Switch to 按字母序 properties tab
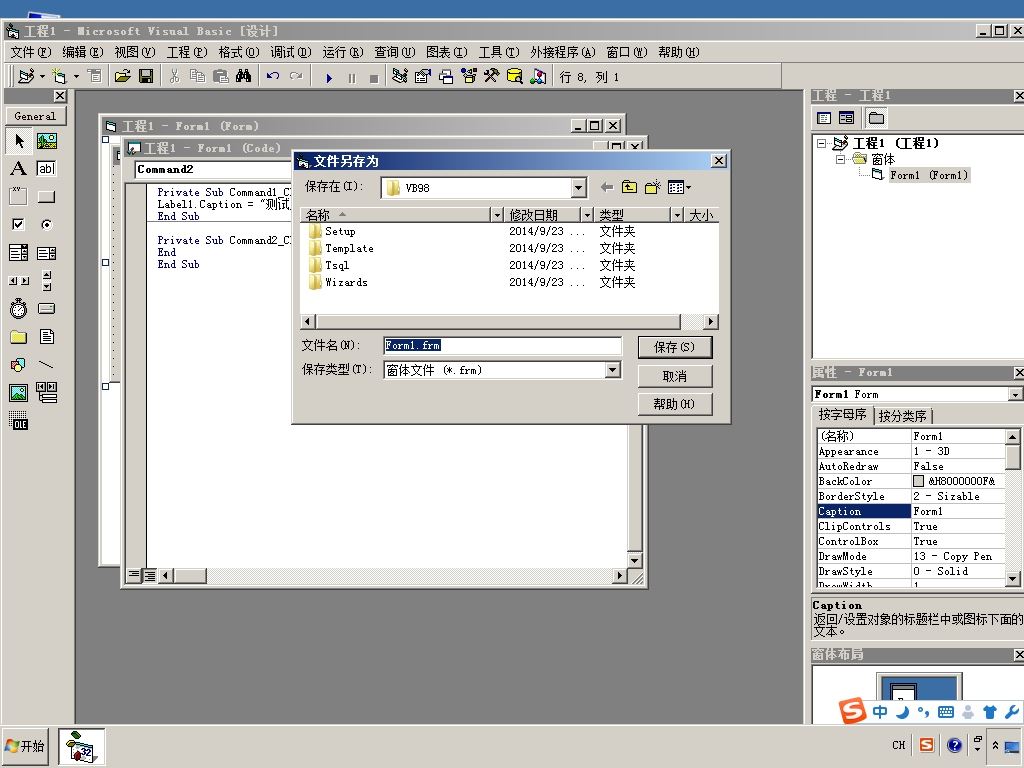 click(x=842, y=415)
